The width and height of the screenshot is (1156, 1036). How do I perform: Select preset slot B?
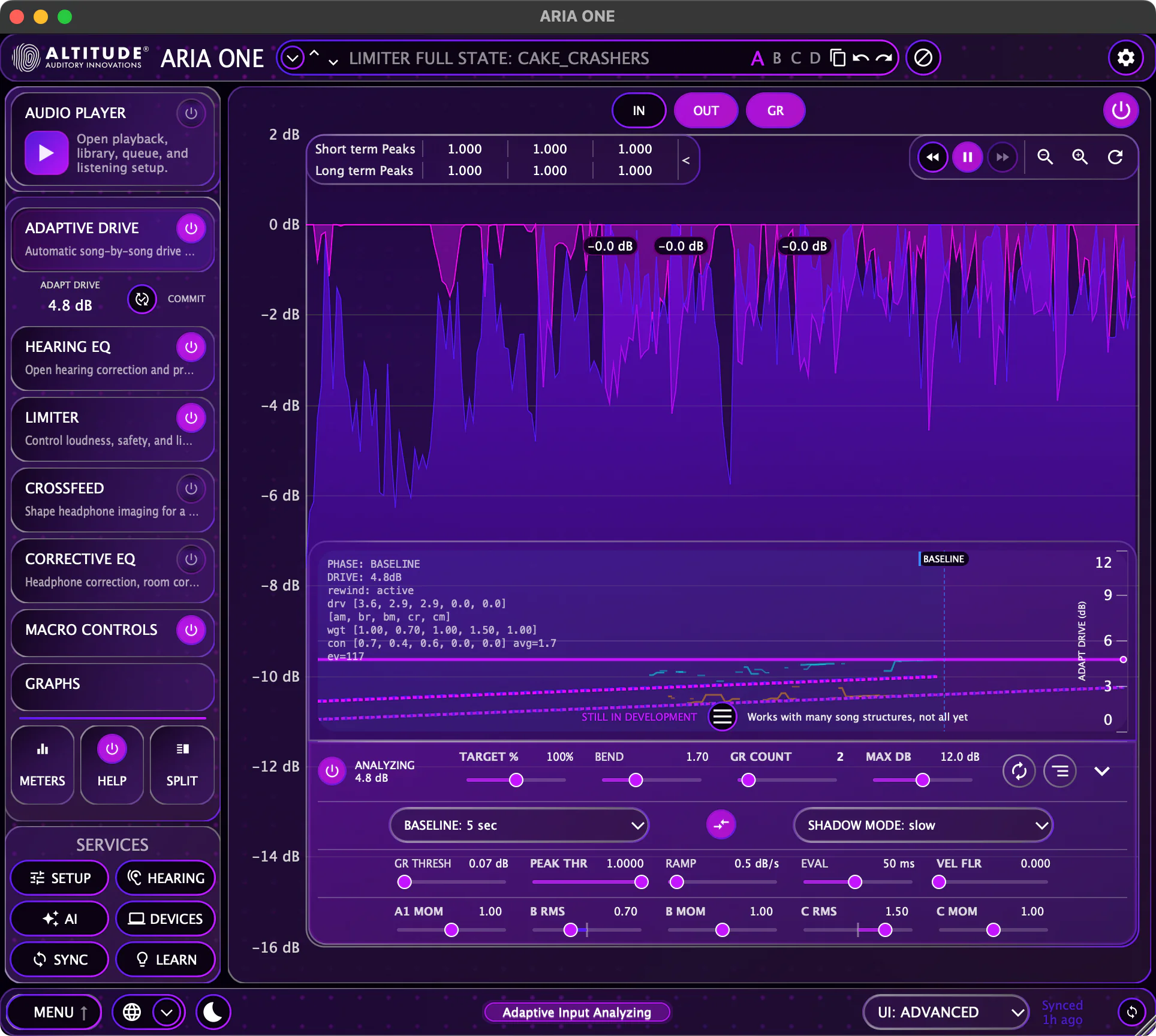click(x=777, y=58)
